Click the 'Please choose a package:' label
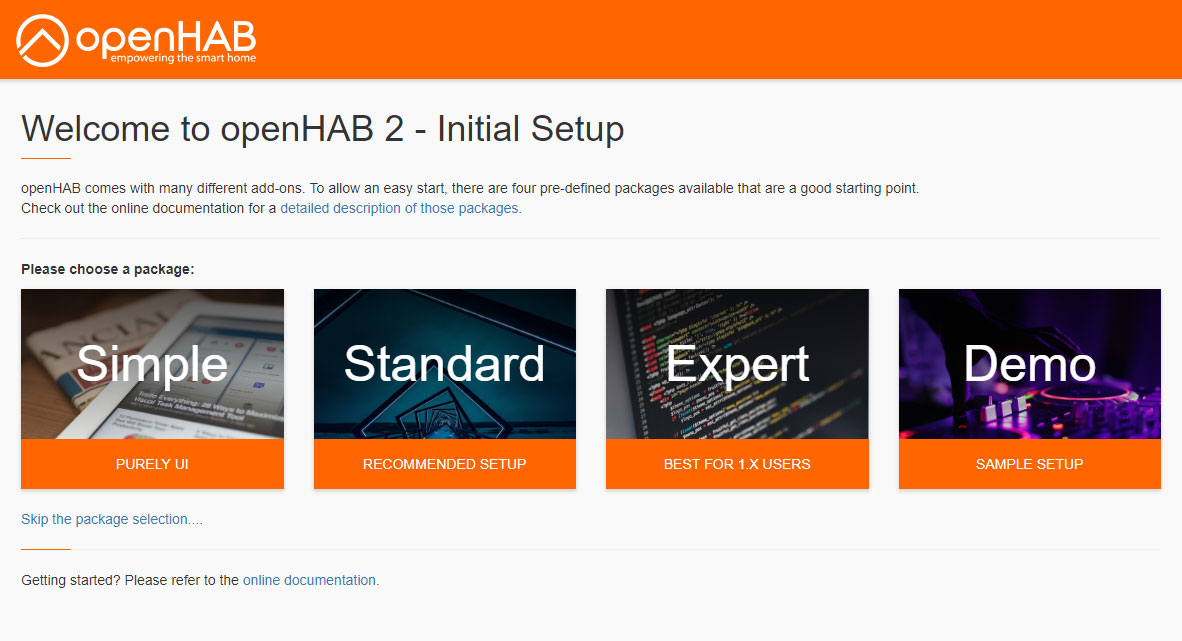The height and width of the screenshot is (641, 1182). pyautogui.click(x=108, y=269)
